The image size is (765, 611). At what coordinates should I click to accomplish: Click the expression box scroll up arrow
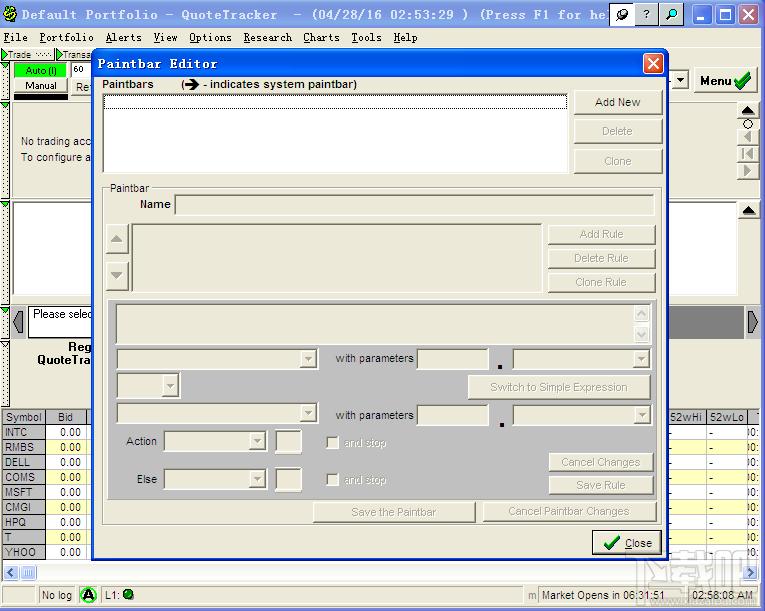pos(642,313)
